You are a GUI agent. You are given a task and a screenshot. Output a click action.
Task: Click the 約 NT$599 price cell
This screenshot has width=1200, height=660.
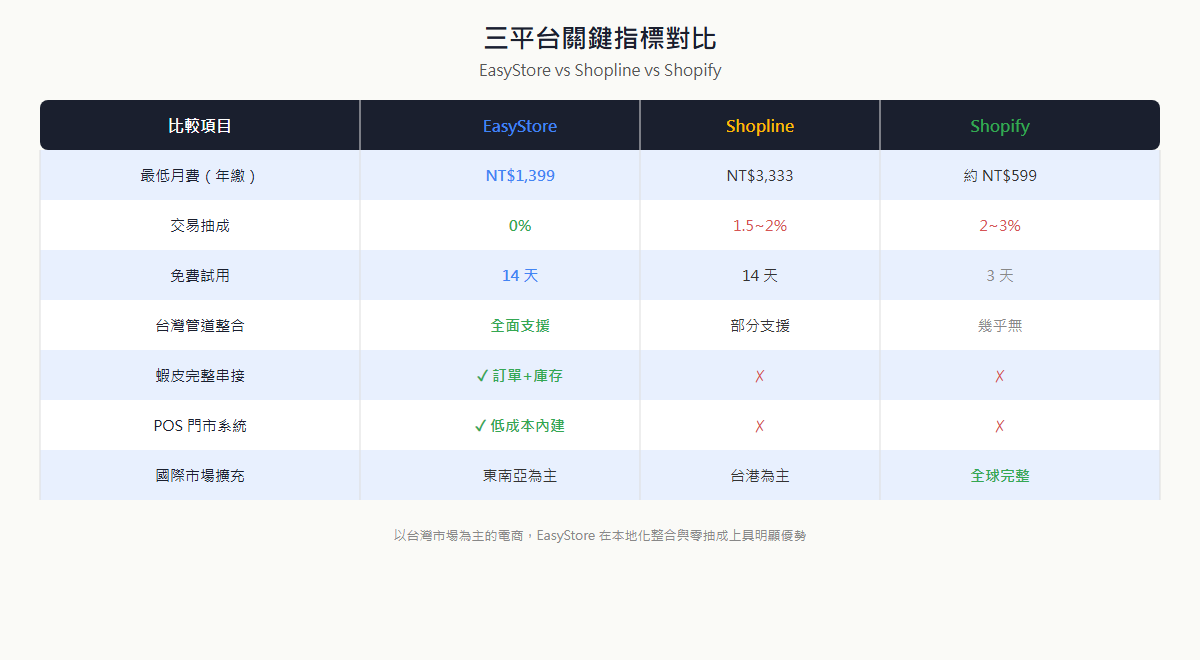(x=1020, y=176)
